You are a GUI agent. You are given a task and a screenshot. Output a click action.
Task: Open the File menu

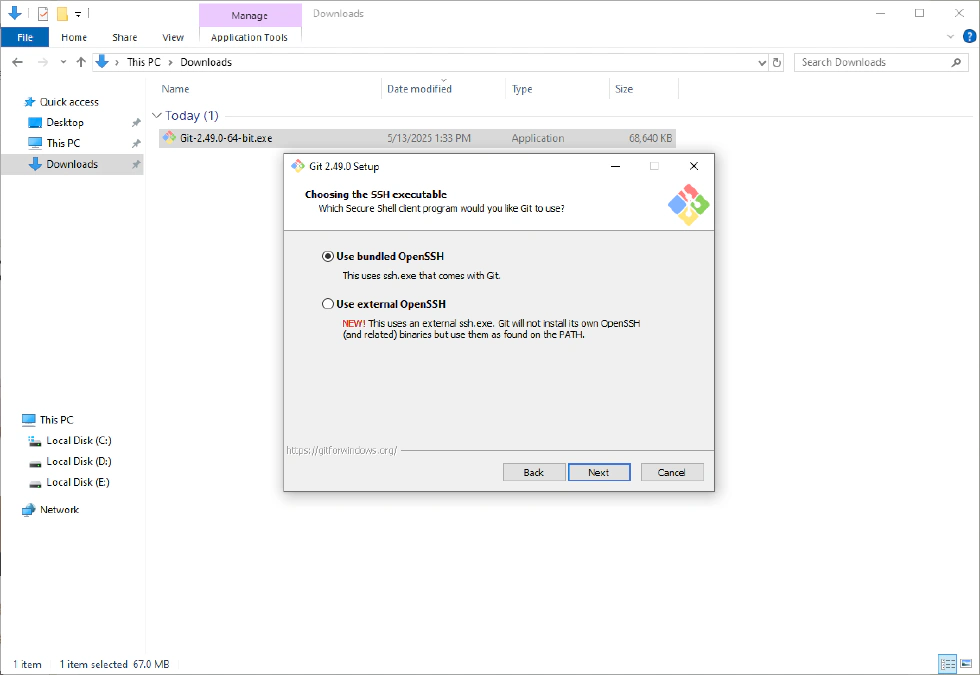25,37
